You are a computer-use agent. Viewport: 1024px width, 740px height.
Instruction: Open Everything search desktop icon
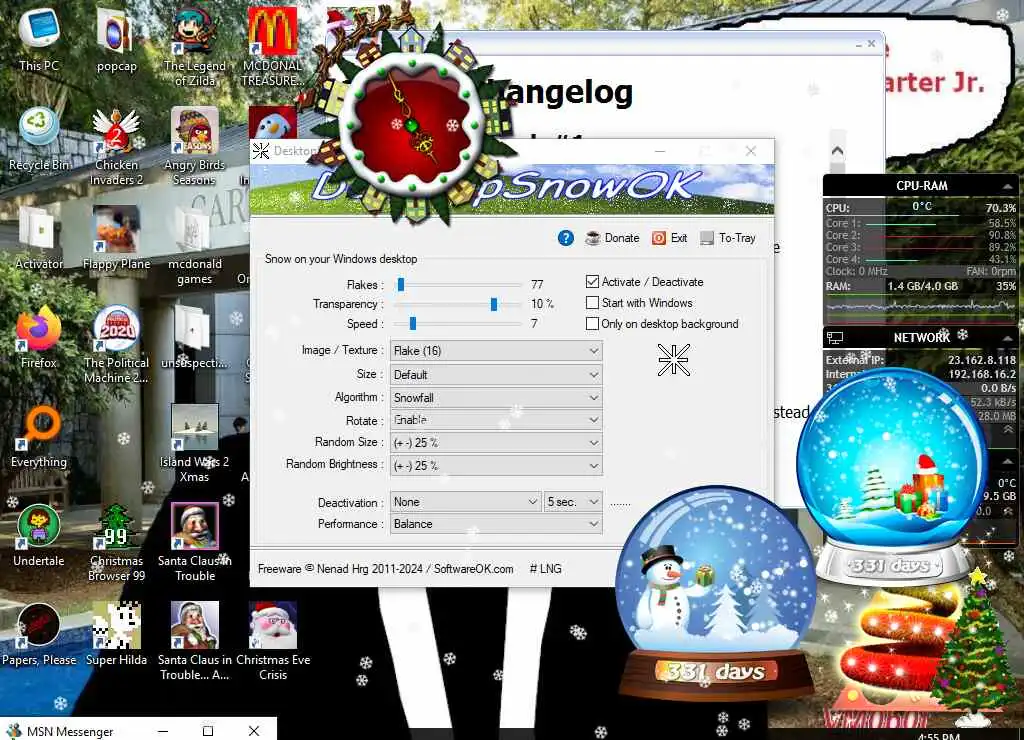39,436
